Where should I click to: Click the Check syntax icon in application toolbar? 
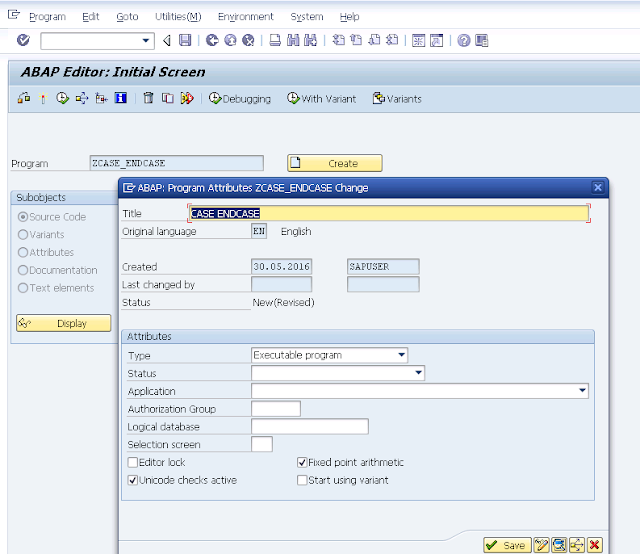click(x=24, y=98)
